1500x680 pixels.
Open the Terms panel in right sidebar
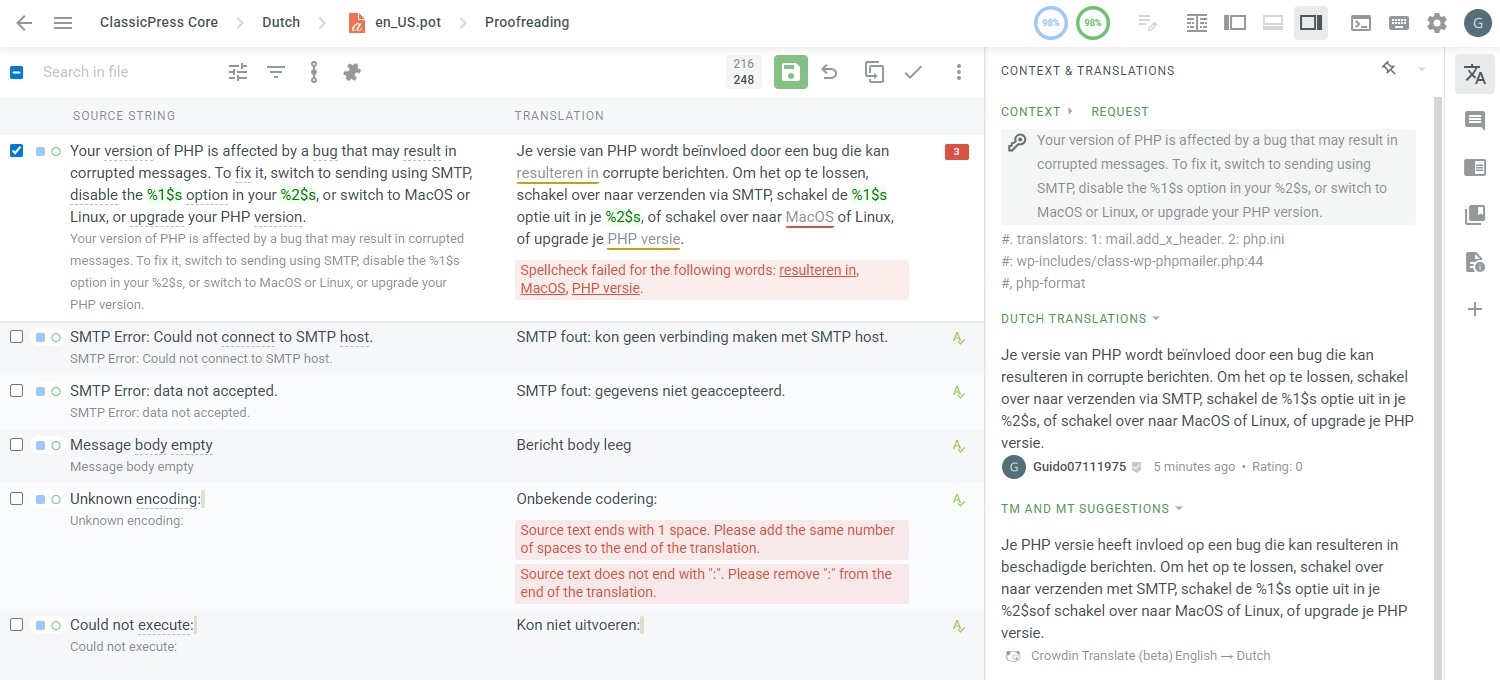point(1474,214)
